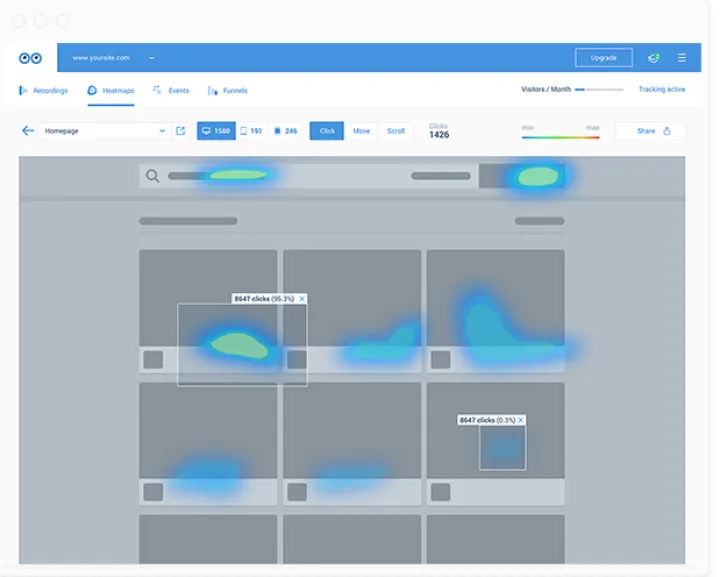Open the Recordings tab
Screen dimensions: 720x577
point(44,90)
